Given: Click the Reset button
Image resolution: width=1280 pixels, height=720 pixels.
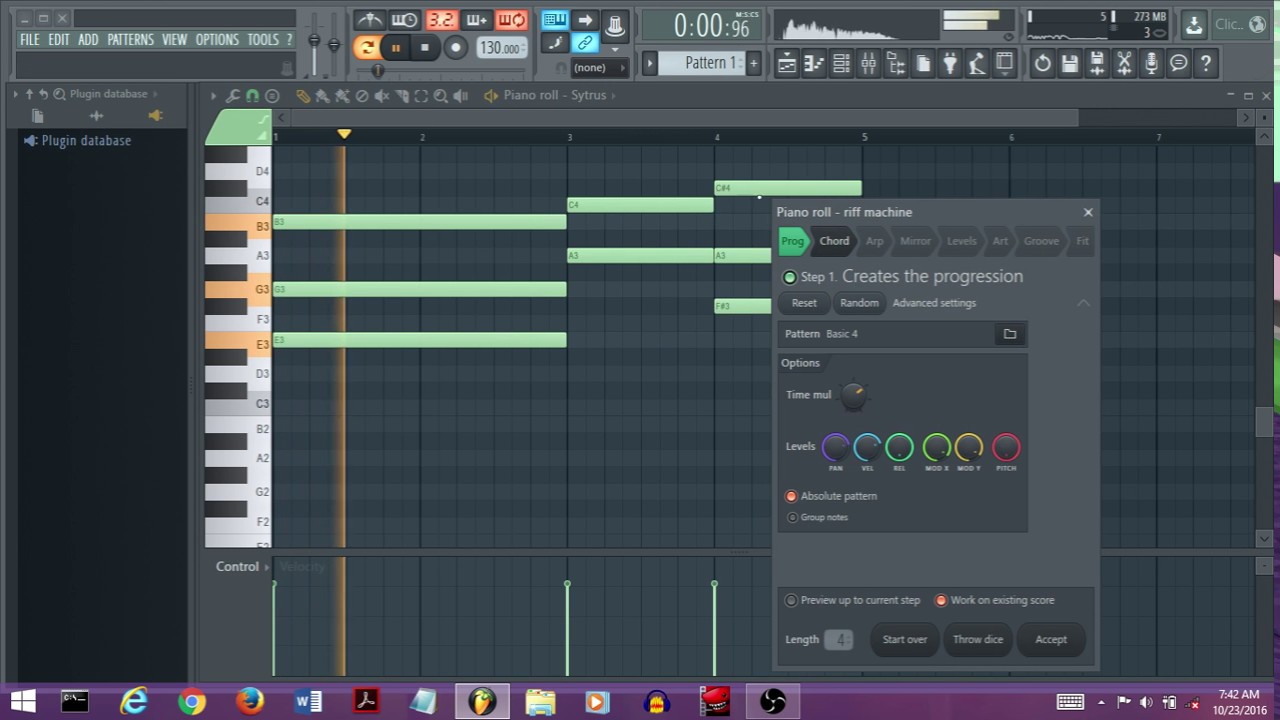Looking at the screenshot, I should point(804,303).
